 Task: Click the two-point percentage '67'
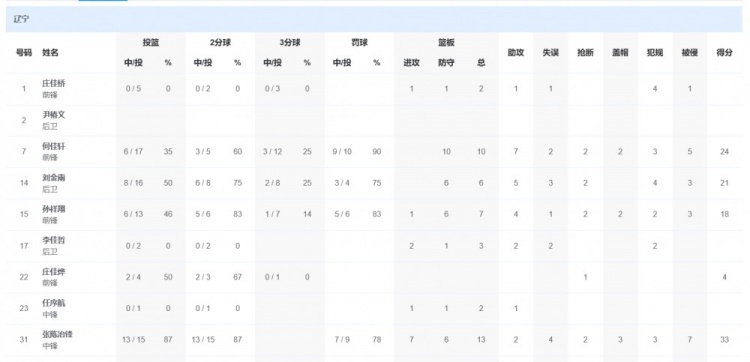(238, 277)
